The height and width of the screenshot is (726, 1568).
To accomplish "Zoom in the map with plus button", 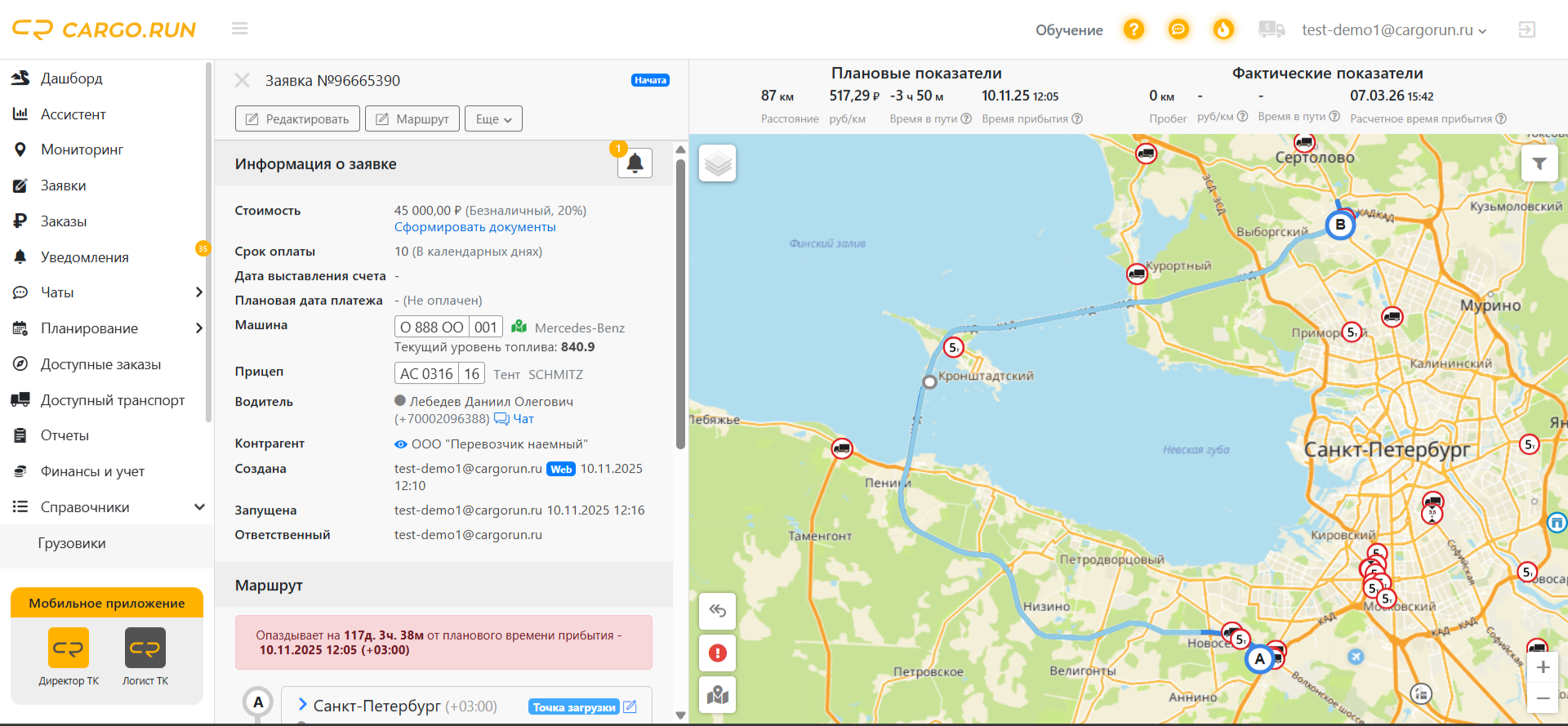I will (x=1543, y=667).
